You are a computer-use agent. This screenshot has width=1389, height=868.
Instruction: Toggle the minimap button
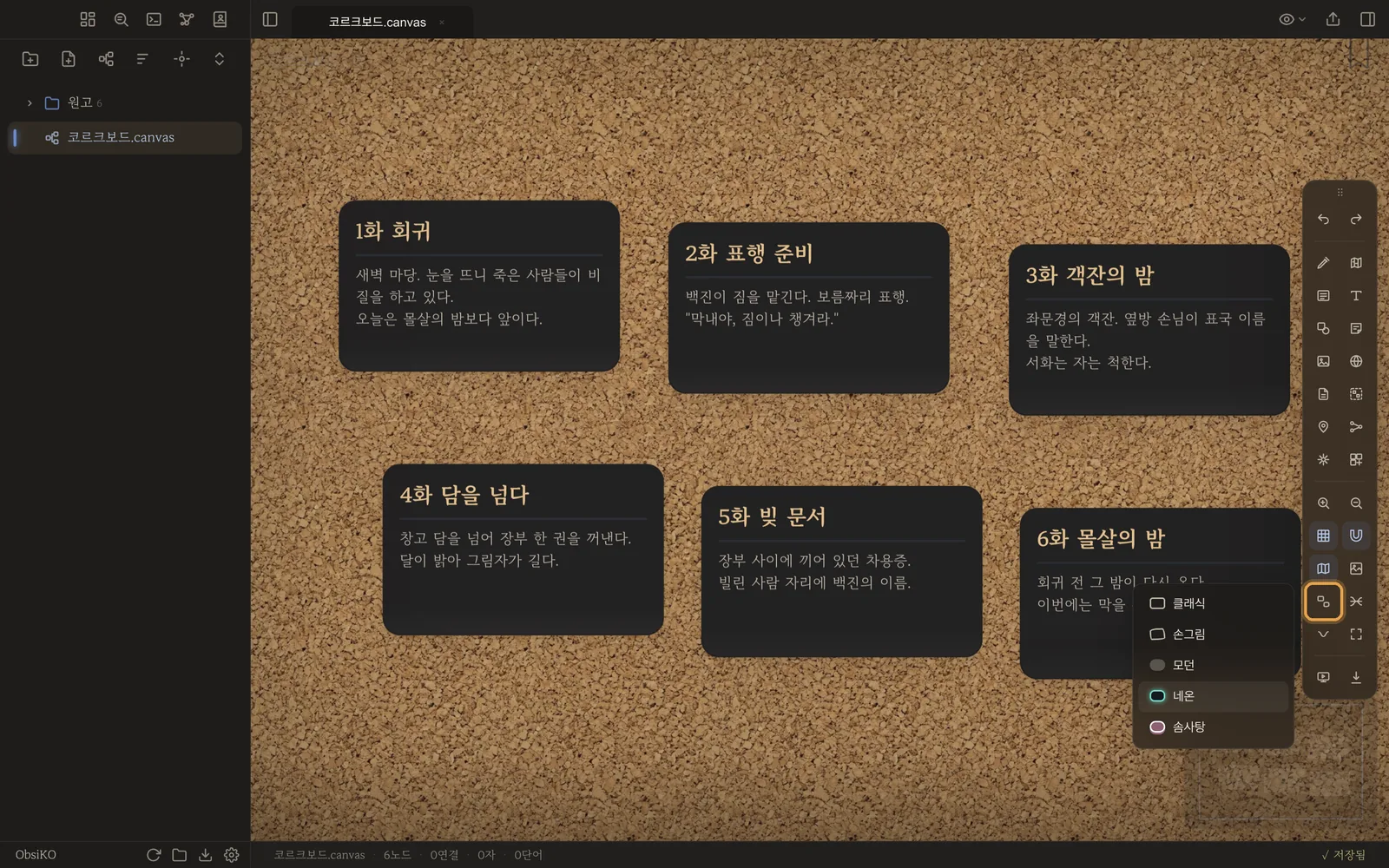pos(1323,569)
